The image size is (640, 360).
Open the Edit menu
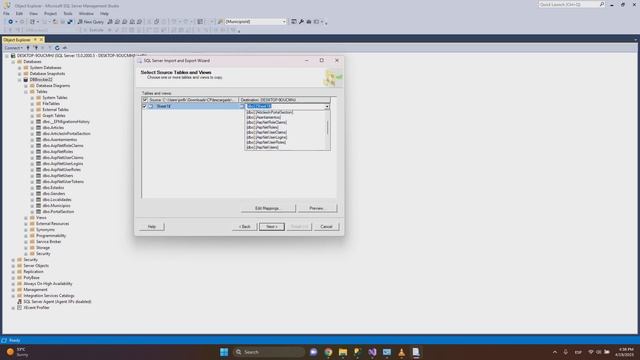point(19,13)
